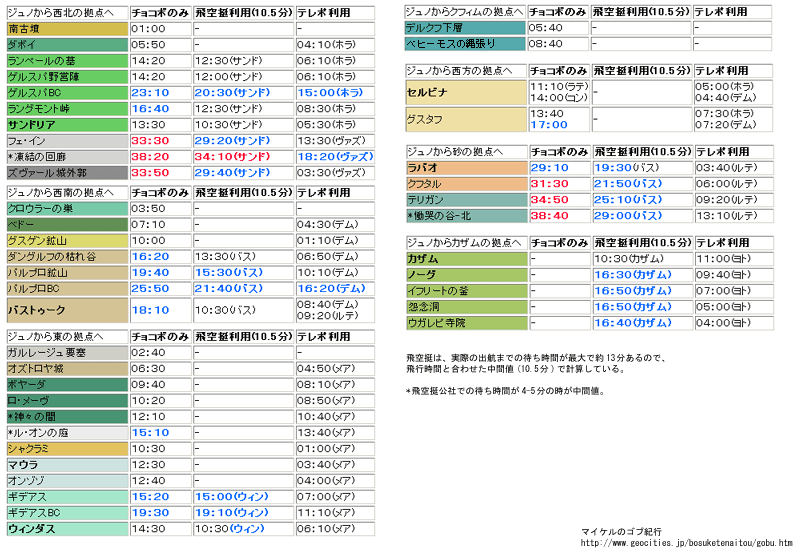800x552 pixels.
Task: Click 13:10(ルテ) teleport time for 慟哭の谷-北
Action: (727, 216)
